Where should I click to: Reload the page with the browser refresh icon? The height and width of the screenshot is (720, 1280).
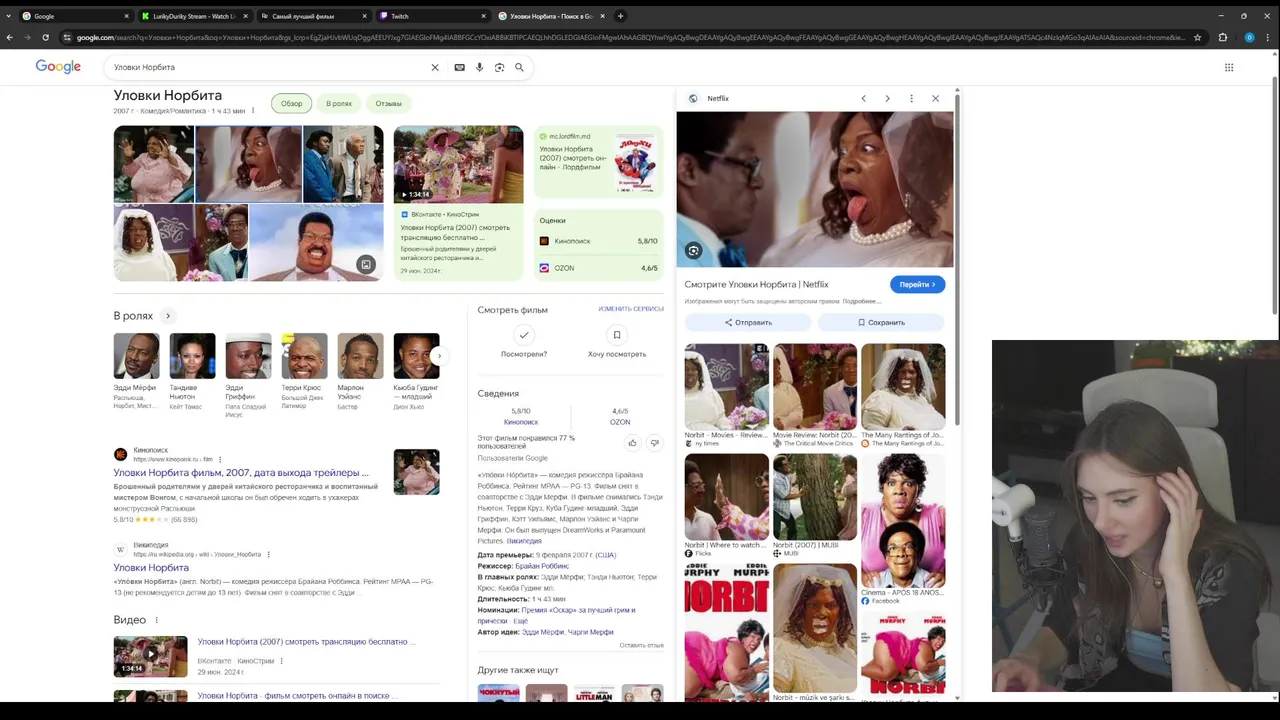pos(45,37)
